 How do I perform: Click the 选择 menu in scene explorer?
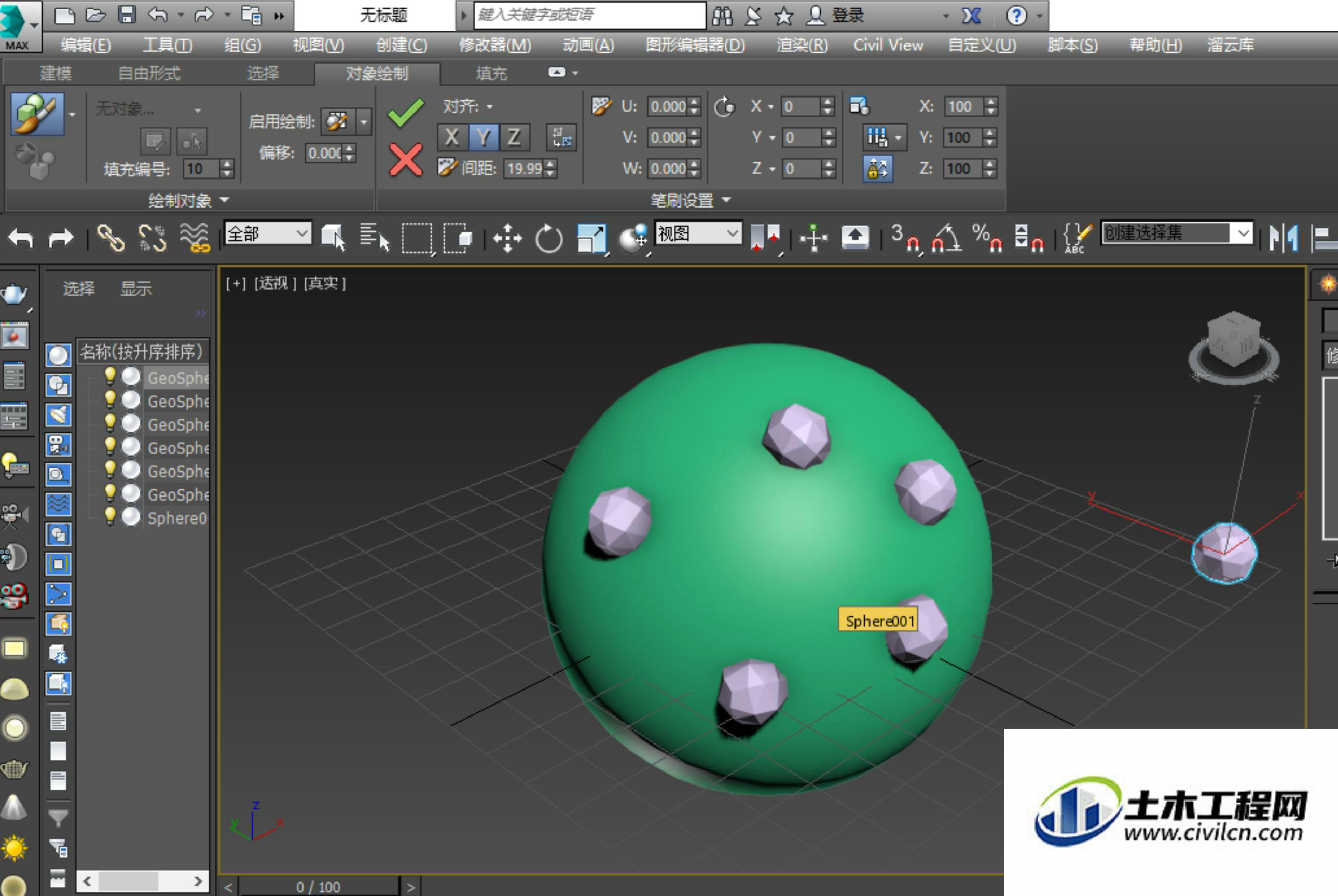(79, 288)
